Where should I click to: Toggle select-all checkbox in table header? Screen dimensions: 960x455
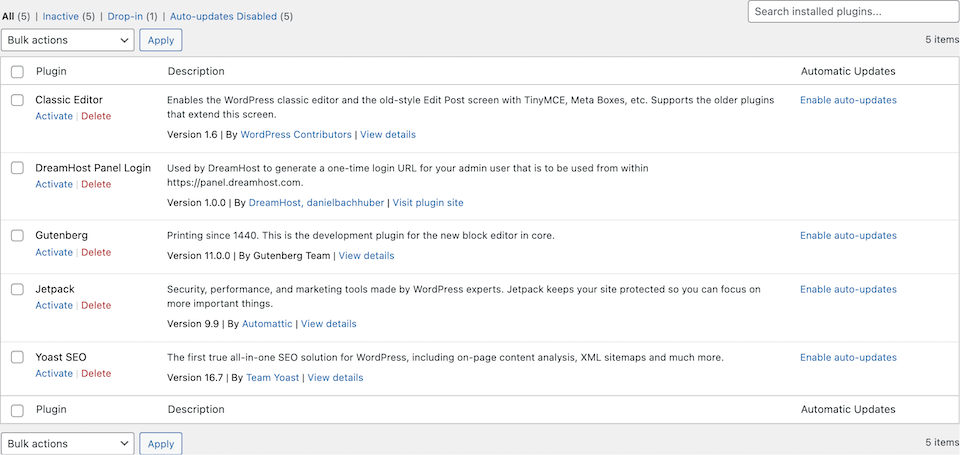pos(17,72)
